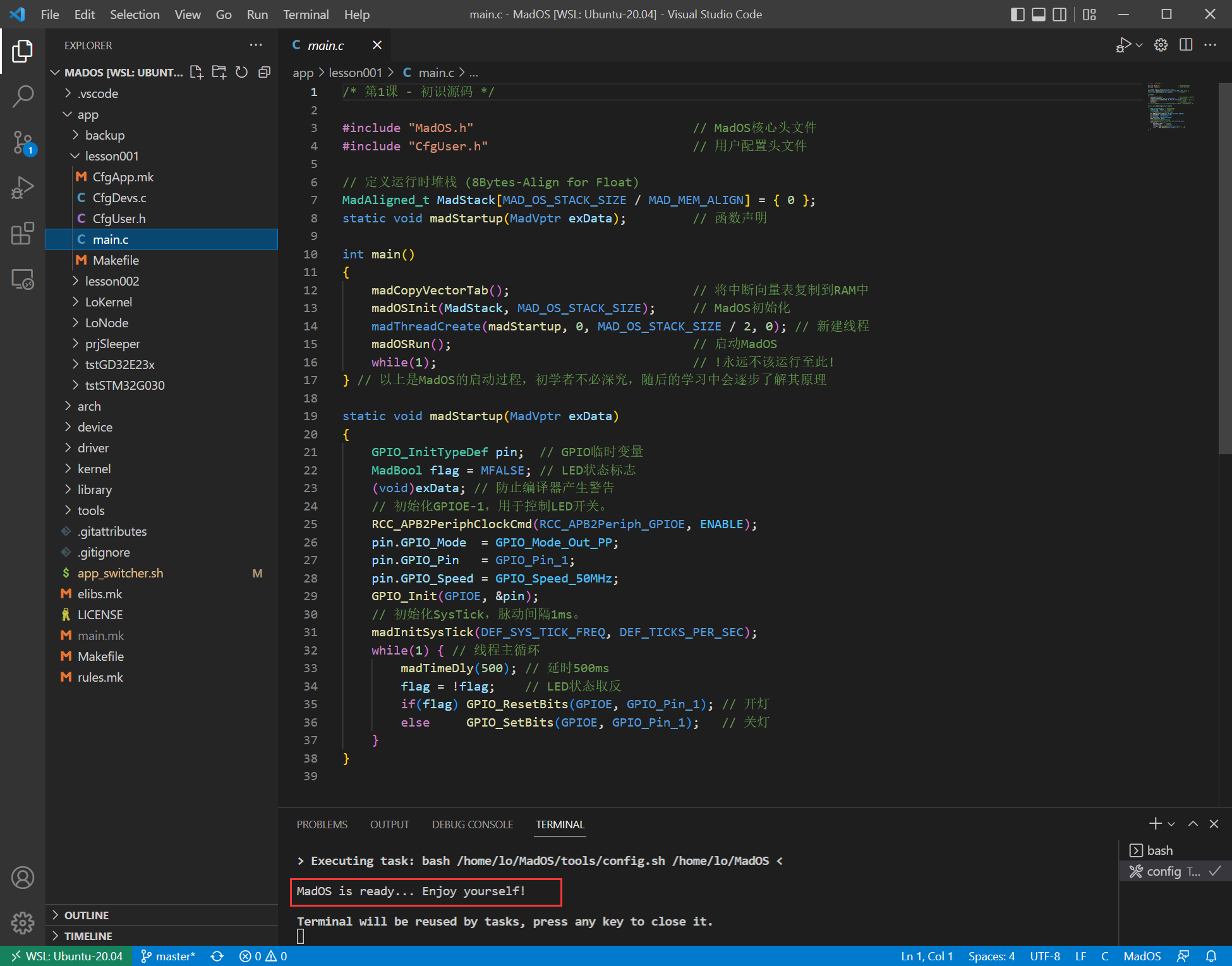The image size is (1232, 966).
Task: Open the Terminal menu
Action: (x=306, y=14)
